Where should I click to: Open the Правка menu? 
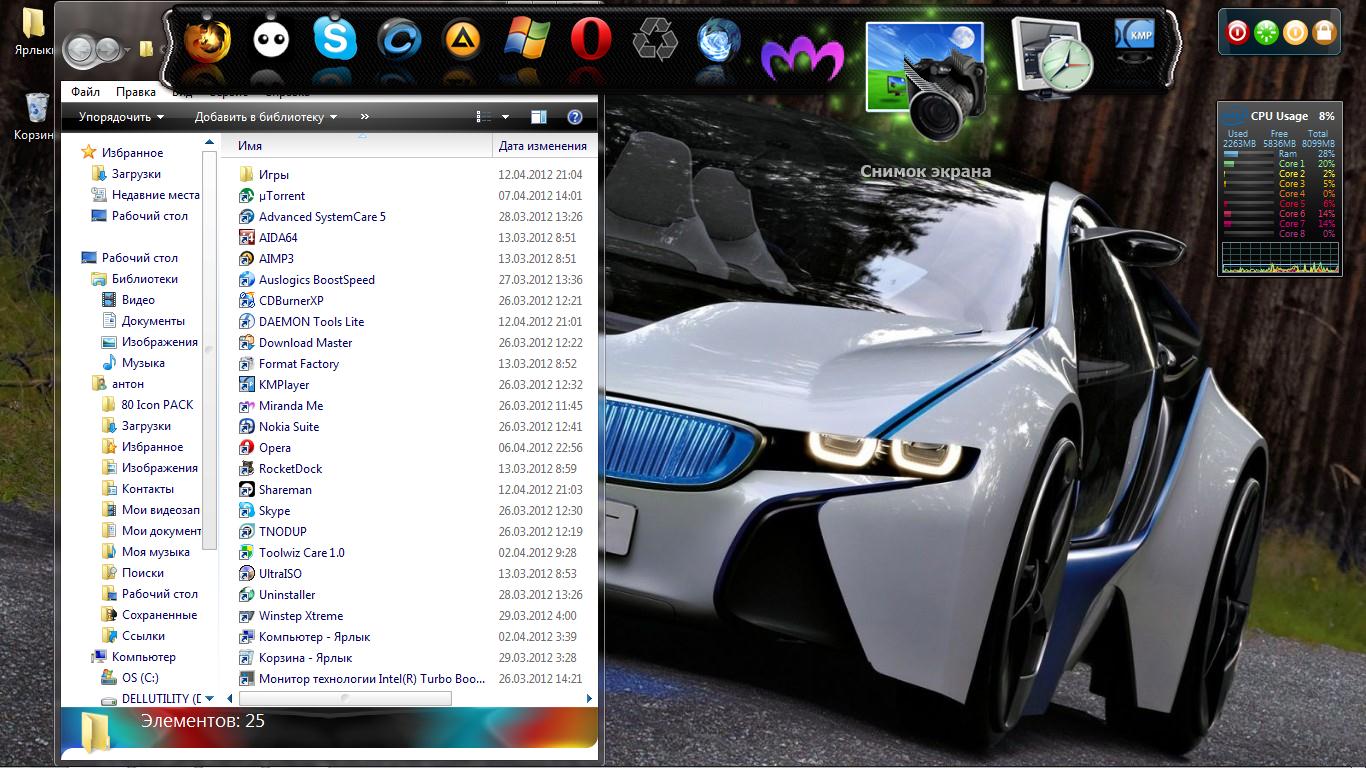pyautogui.click(x=135, y=92)
